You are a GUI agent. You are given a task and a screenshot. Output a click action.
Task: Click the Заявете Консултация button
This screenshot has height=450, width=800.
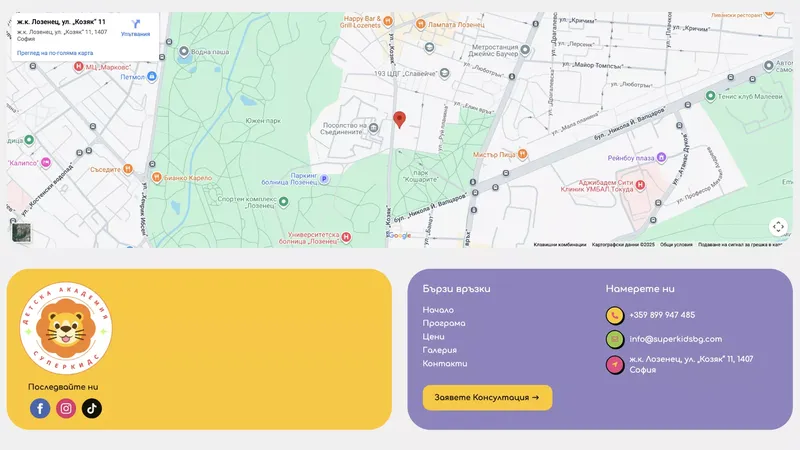487,397
